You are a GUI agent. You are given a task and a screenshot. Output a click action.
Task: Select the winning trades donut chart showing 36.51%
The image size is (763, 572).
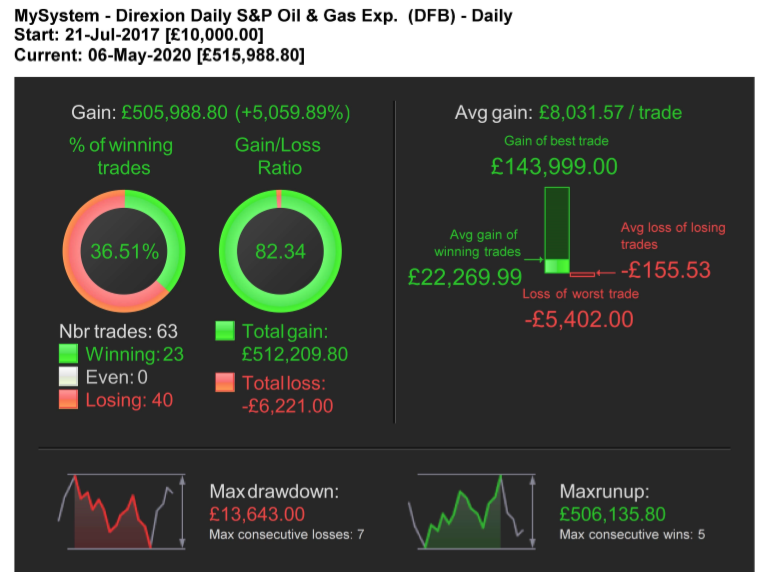[124, 251]
